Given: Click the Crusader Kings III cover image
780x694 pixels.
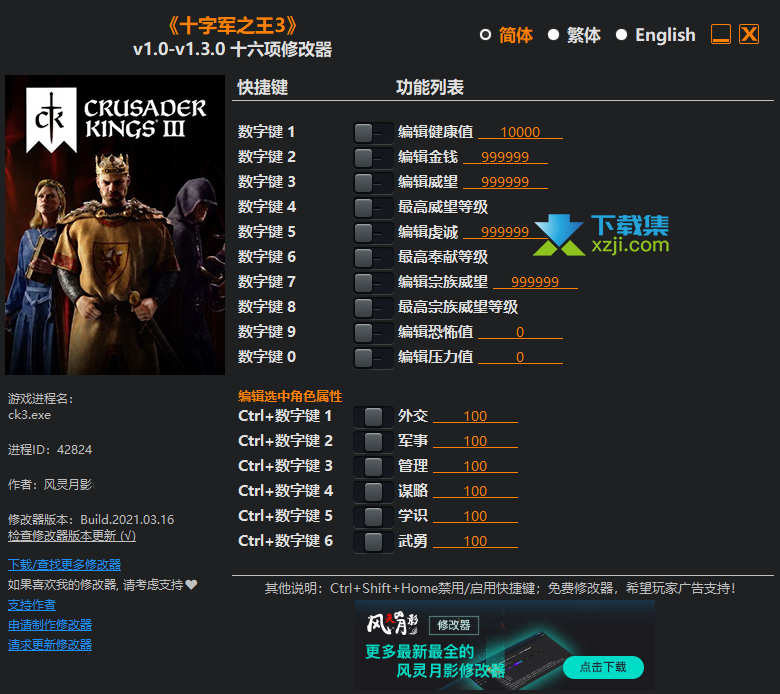Looking at the screenshot, I should pos(115,225).
